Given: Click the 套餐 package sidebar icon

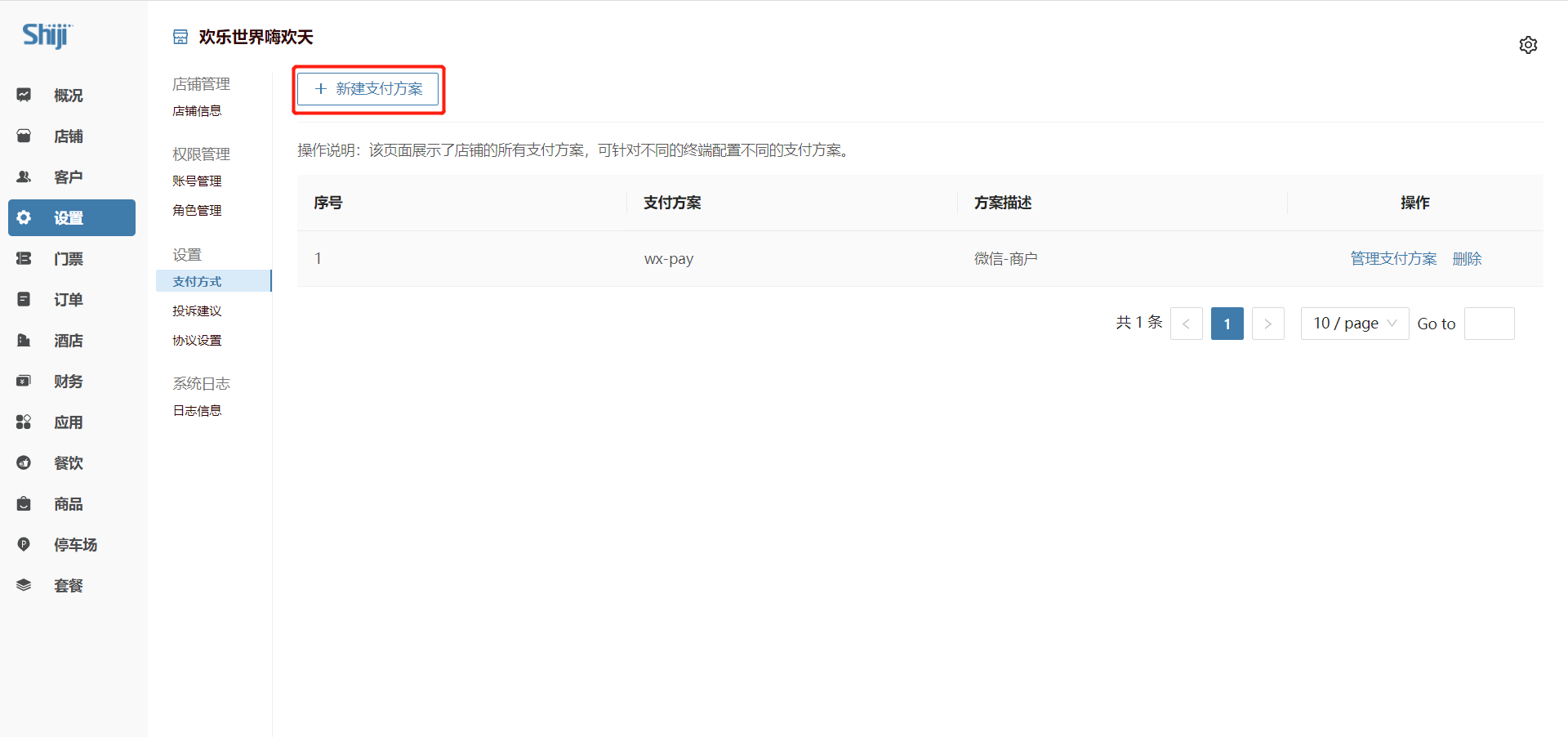Looking at the screenshot, I should tap(24, 585).
